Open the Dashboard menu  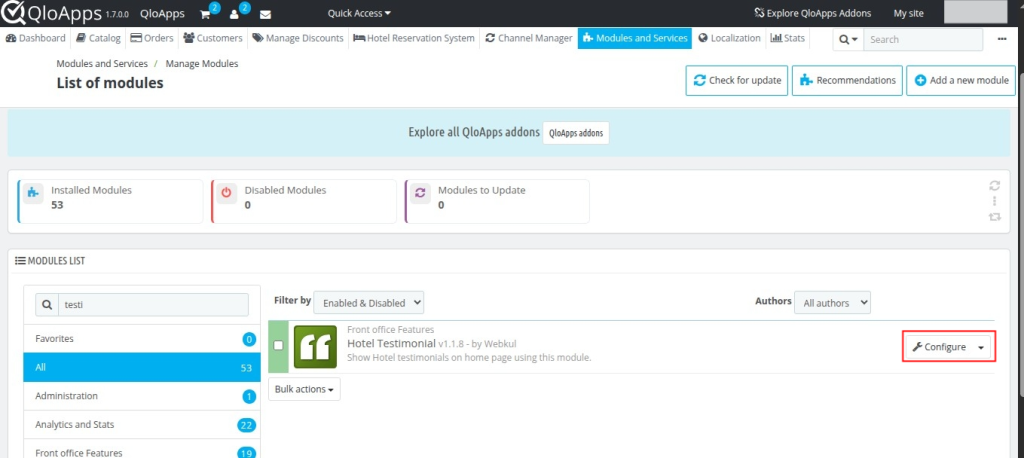pyautogui.click(x=35, y=38)
